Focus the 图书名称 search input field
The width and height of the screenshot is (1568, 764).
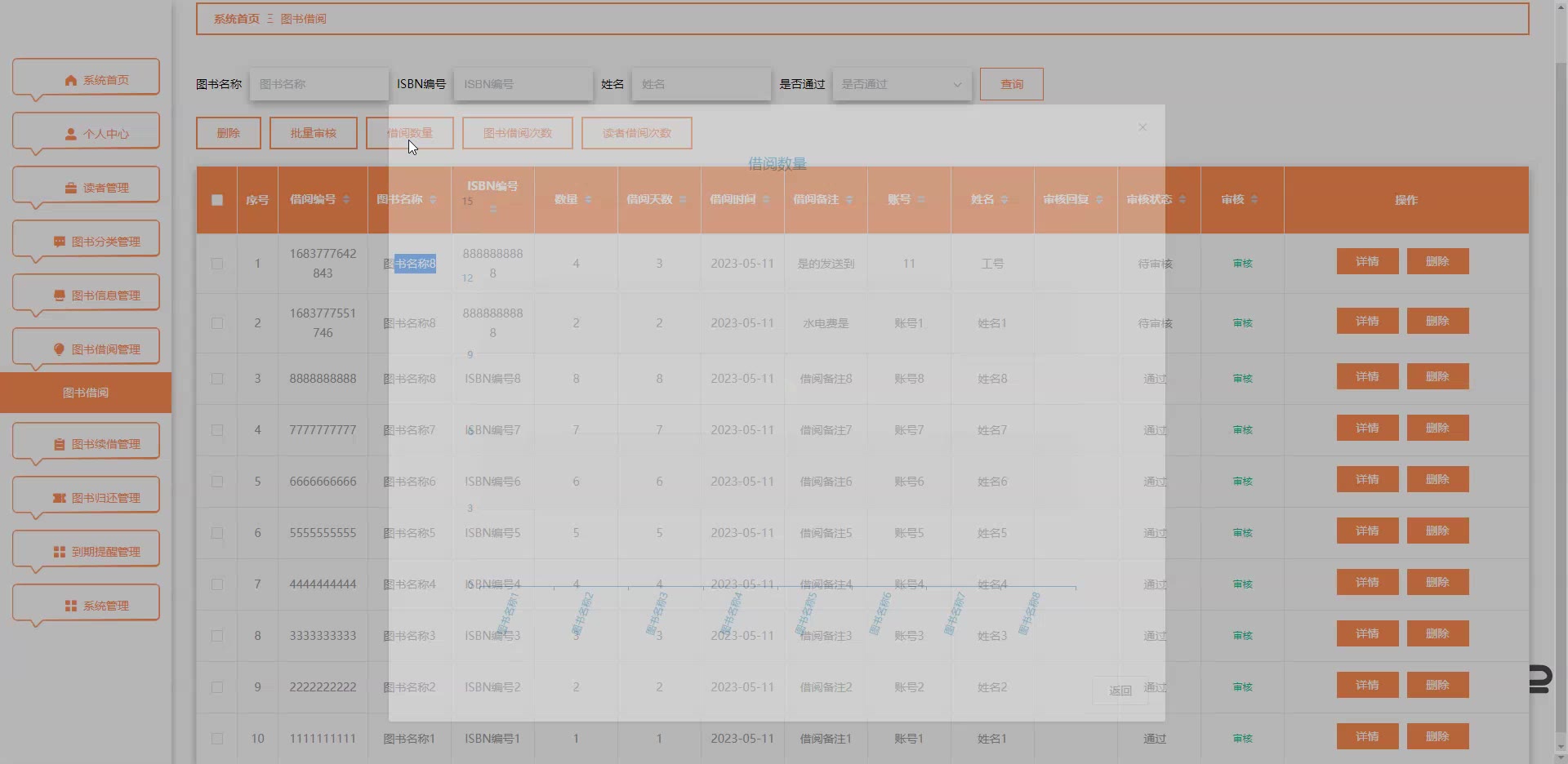click(318, 84)
